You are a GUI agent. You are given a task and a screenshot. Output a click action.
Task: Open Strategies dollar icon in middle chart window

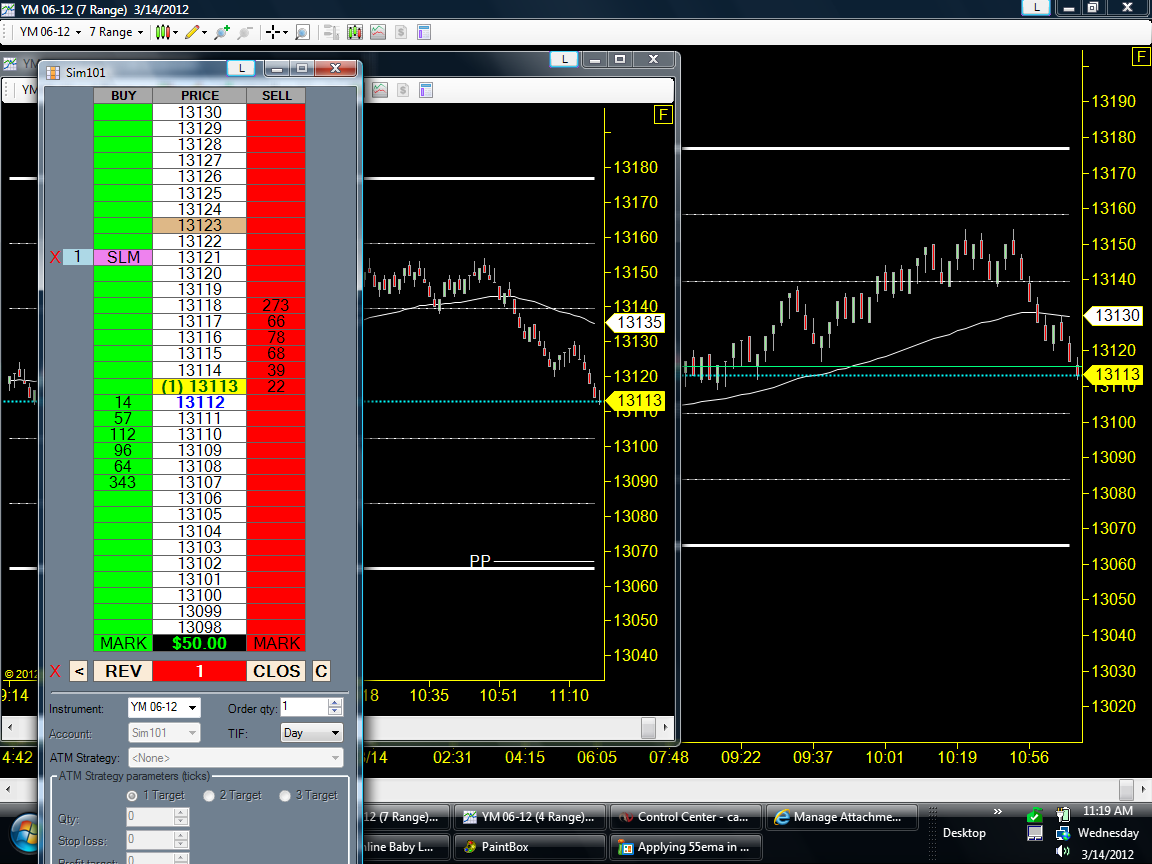[x=403, y=90]
